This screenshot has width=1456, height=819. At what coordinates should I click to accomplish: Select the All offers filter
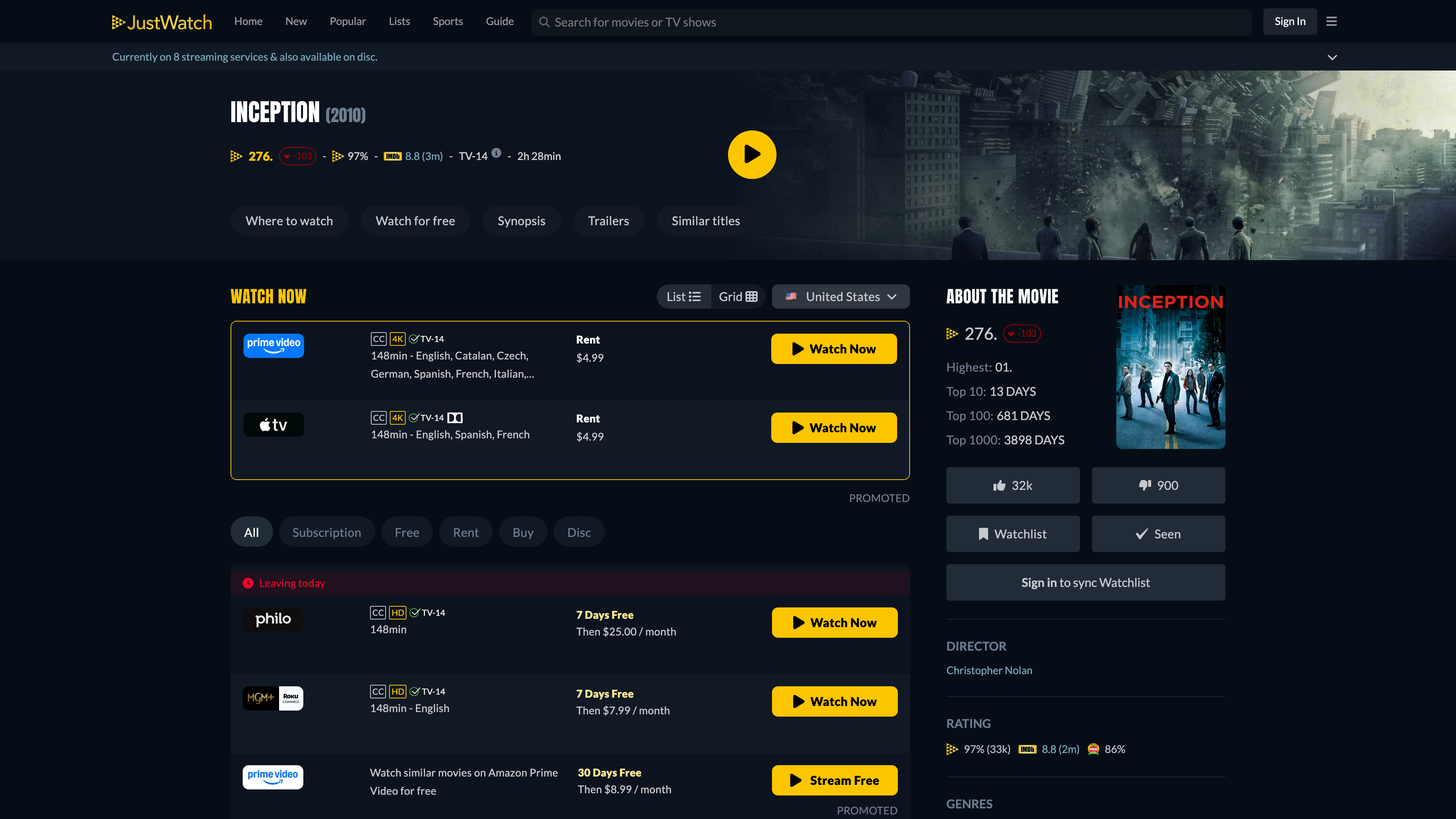click(251, 532)
